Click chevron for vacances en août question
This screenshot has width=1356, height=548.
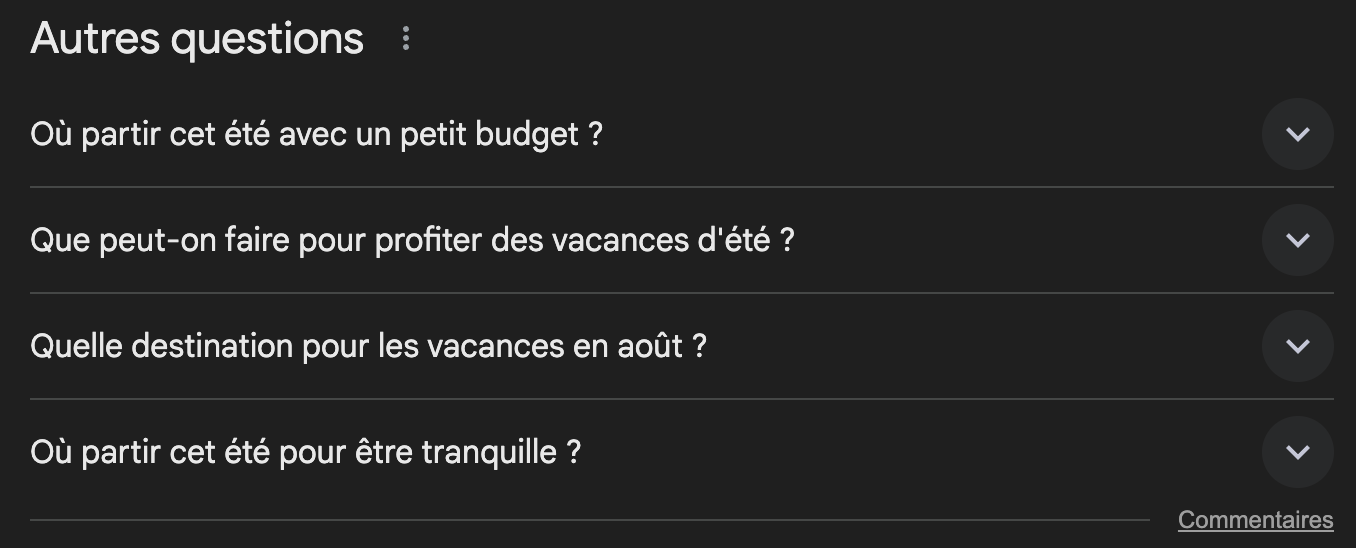tap(1297, 346)
